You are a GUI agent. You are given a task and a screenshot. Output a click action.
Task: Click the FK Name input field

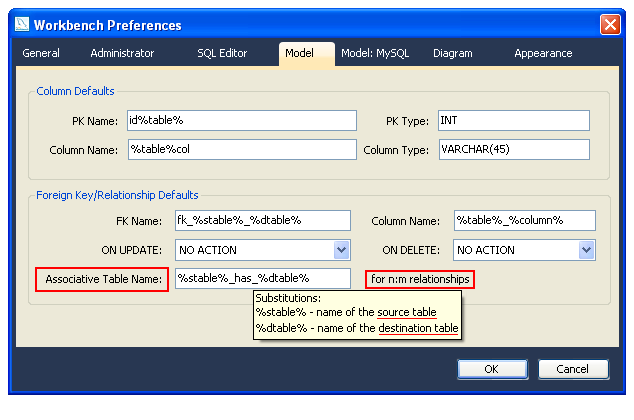(x=263, y=220)
